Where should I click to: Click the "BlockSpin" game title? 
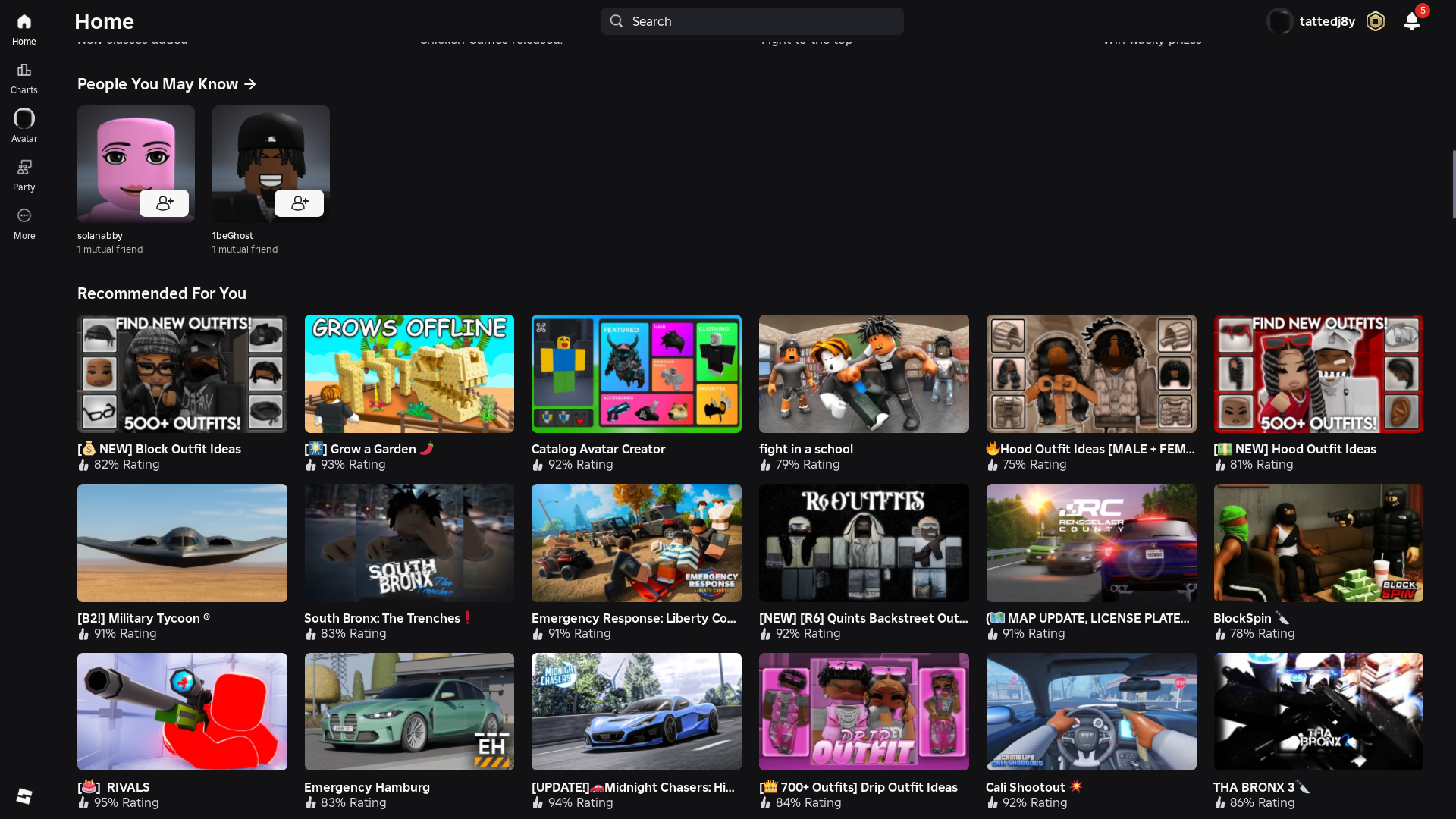pos(1251,618)
